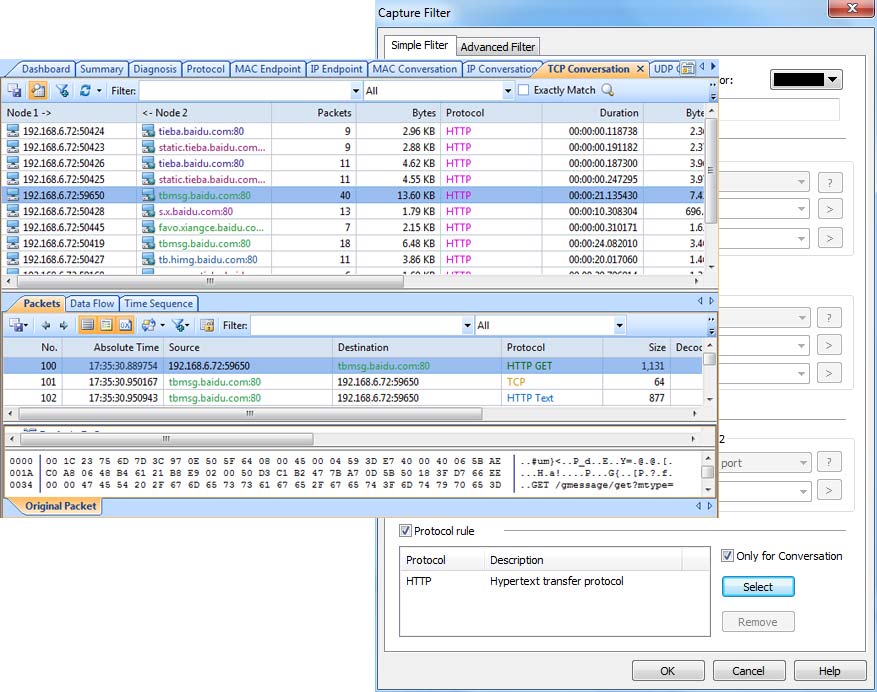Expand the save packets icon dropdown arrow
Image resolution: width=877 pixels, height=692 pixels.
[x=26, y=325]
